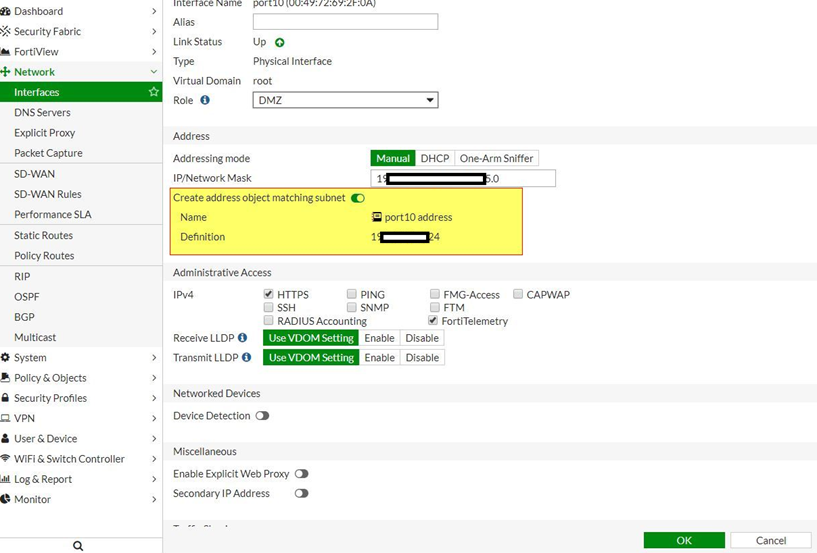Open the Role dropdown showing DMZ
Screen dimensions: 817x553
[x=345, y=100]
